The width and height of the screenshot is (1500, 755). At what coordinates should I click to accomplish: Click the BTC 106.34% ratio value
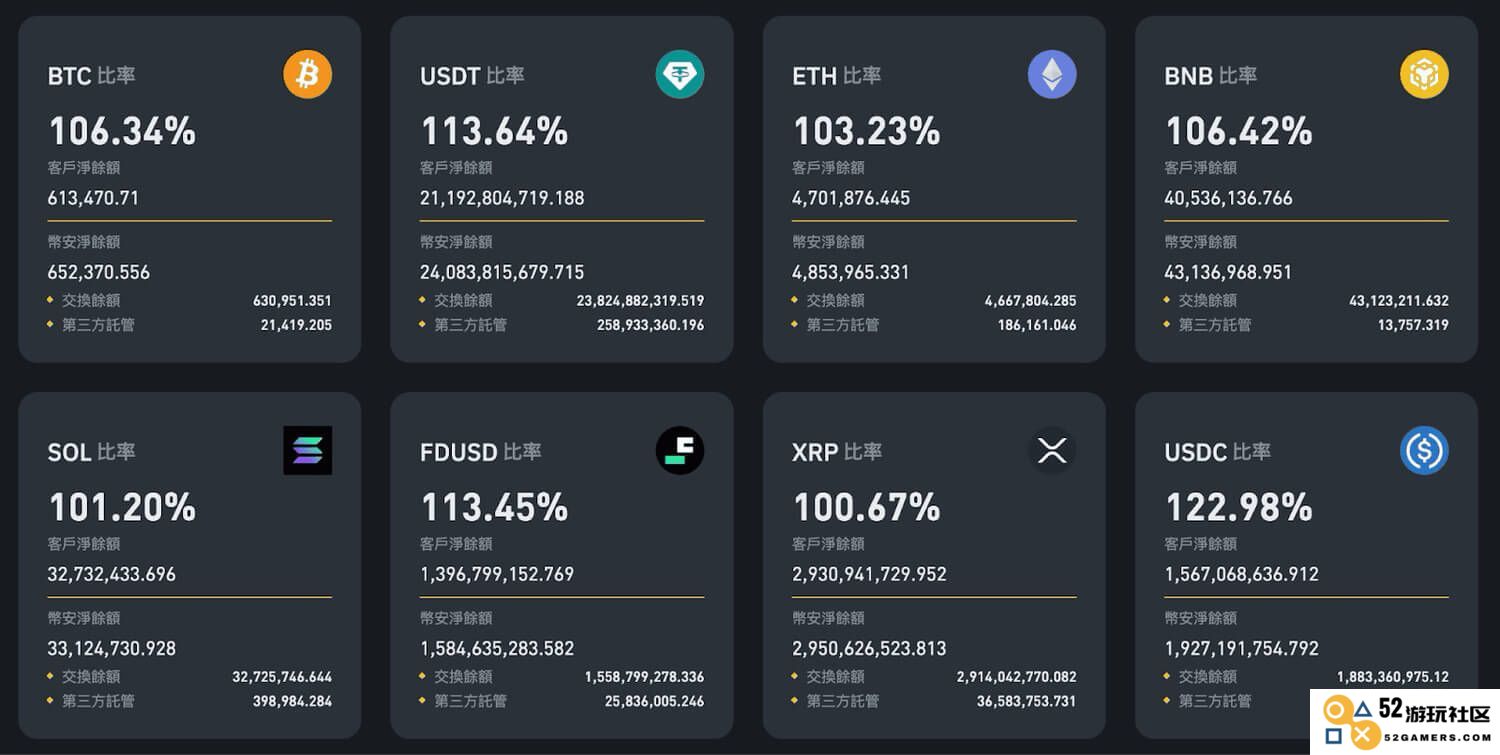122,131
